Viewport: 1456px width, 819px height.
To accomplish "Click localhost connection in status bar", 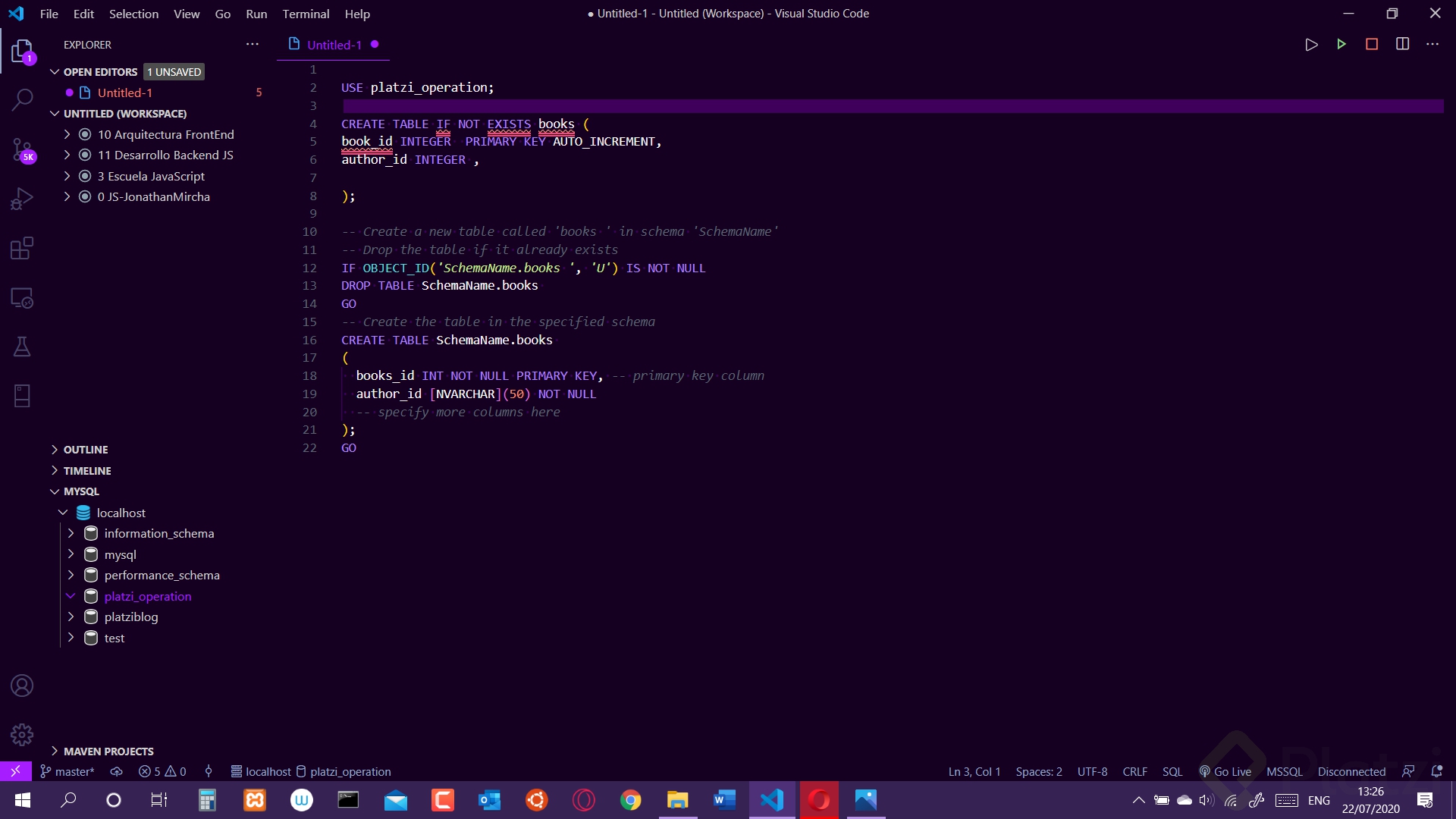I will (x=261, y=771).
